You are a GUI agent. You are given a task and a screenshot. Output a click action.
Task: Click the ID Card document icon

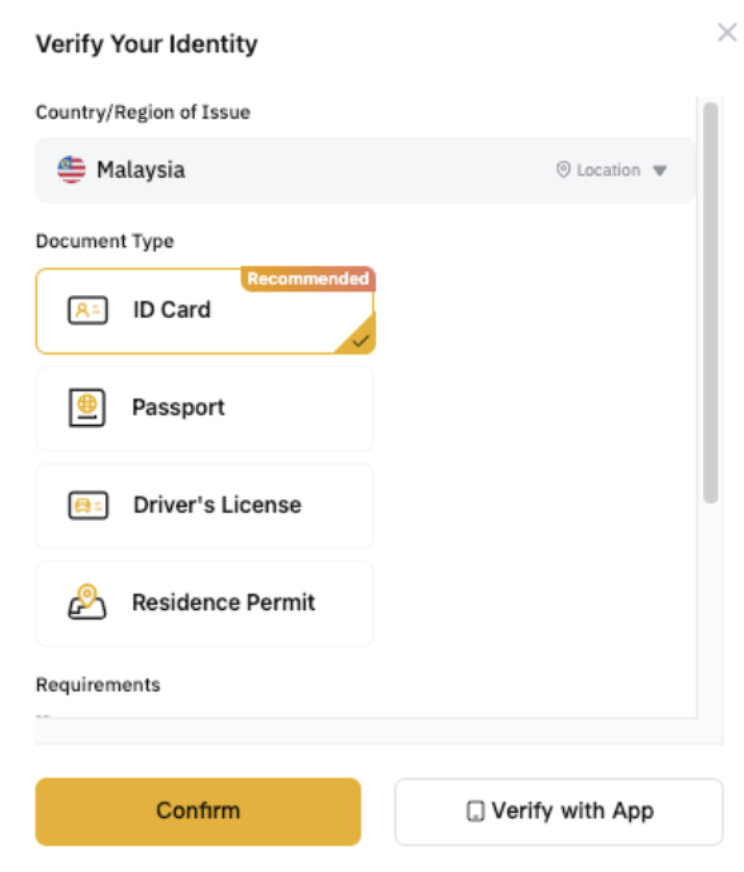pyautogui.click(x=86, y=310)
